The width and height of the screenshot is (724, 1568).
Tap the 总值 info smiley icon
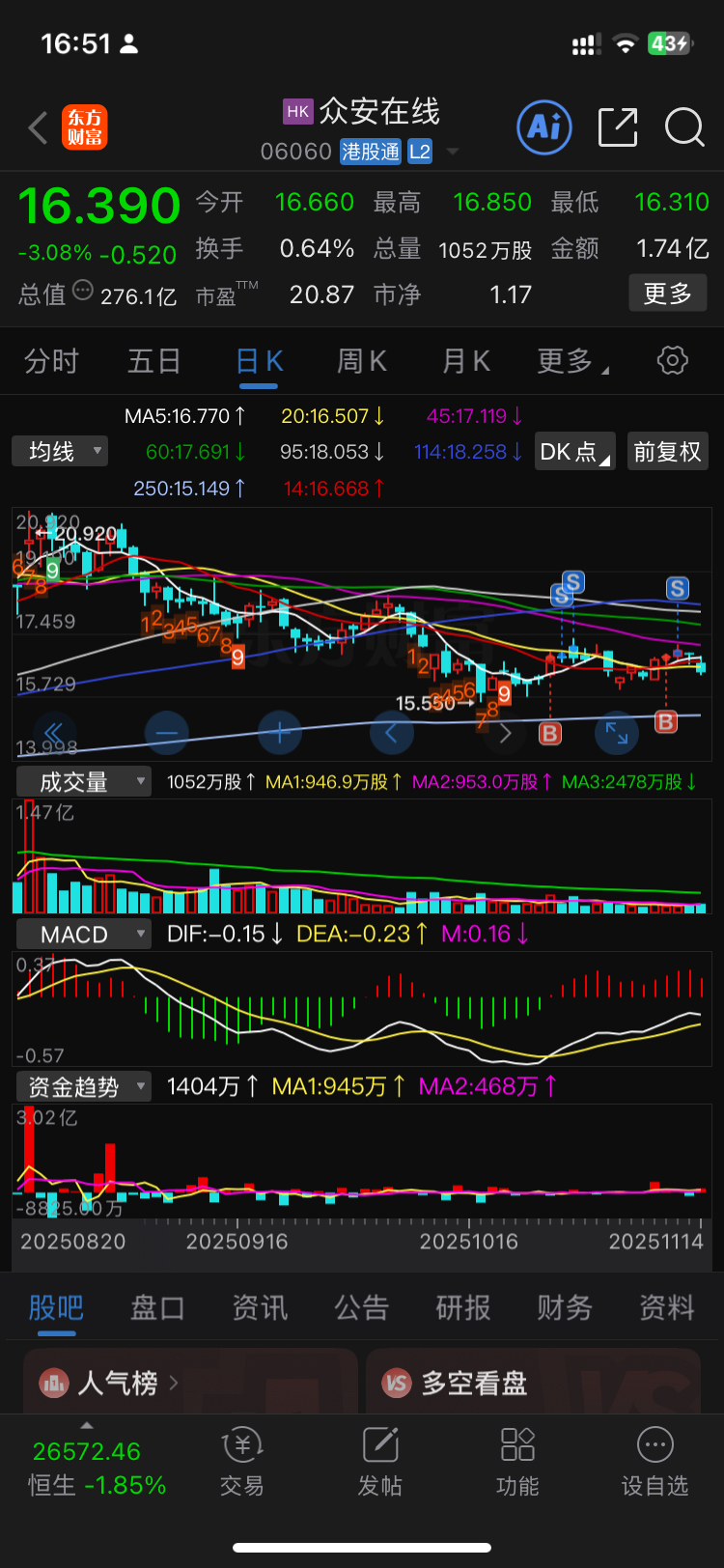(x=83, y=290)
